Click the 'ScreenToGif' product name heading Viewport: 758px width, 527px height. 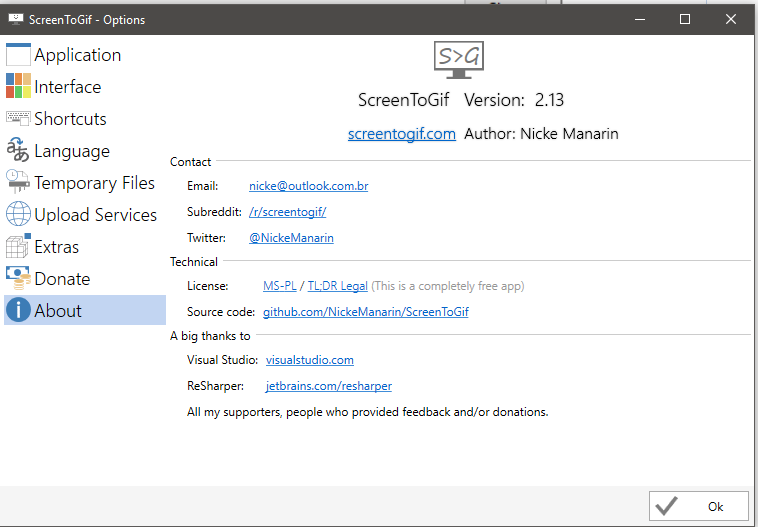point(404,100)
